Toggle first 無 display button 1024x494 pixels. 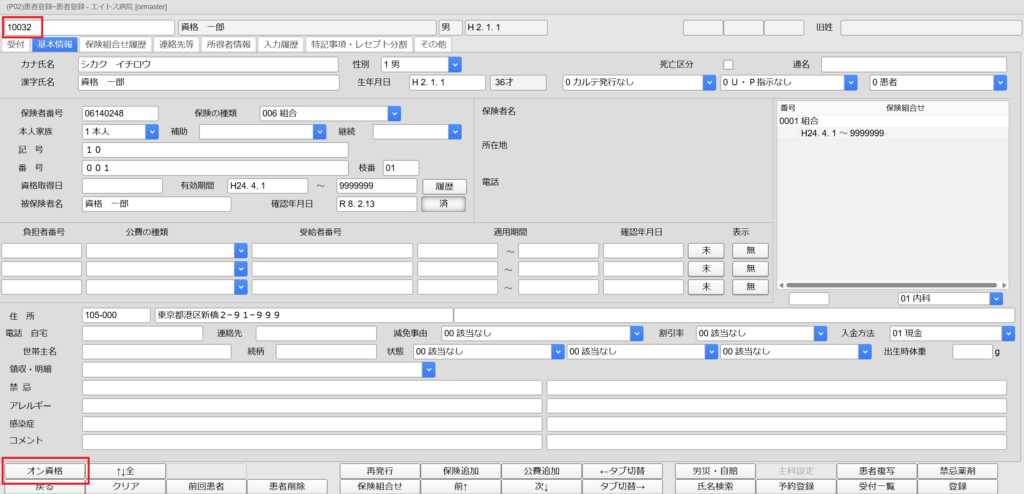(x=750, y=250)
